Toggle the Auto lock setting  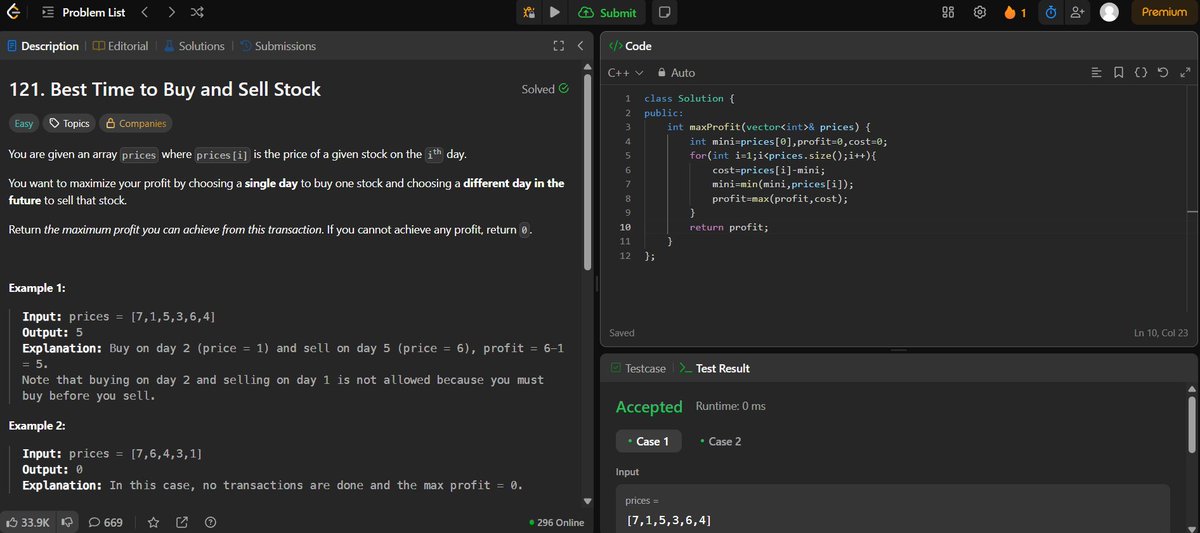pos(675,73)
